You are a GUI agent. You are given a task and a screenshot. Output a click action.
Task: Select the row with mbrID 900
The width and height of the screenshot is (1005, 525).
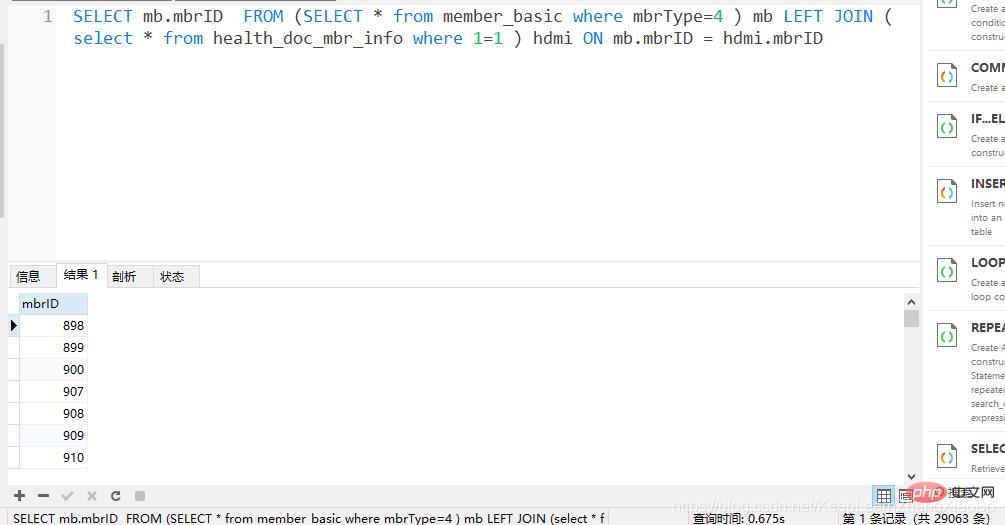[x=52, y=369]
